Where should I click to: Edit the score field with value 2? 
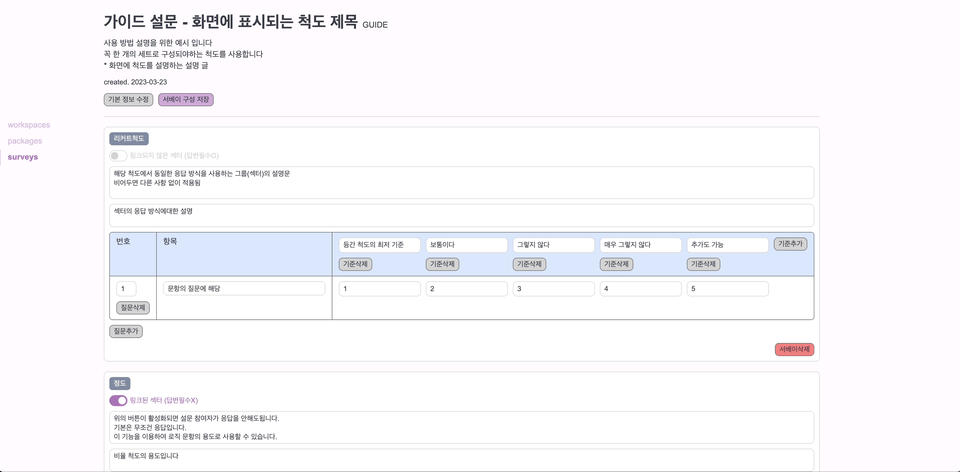467,289
